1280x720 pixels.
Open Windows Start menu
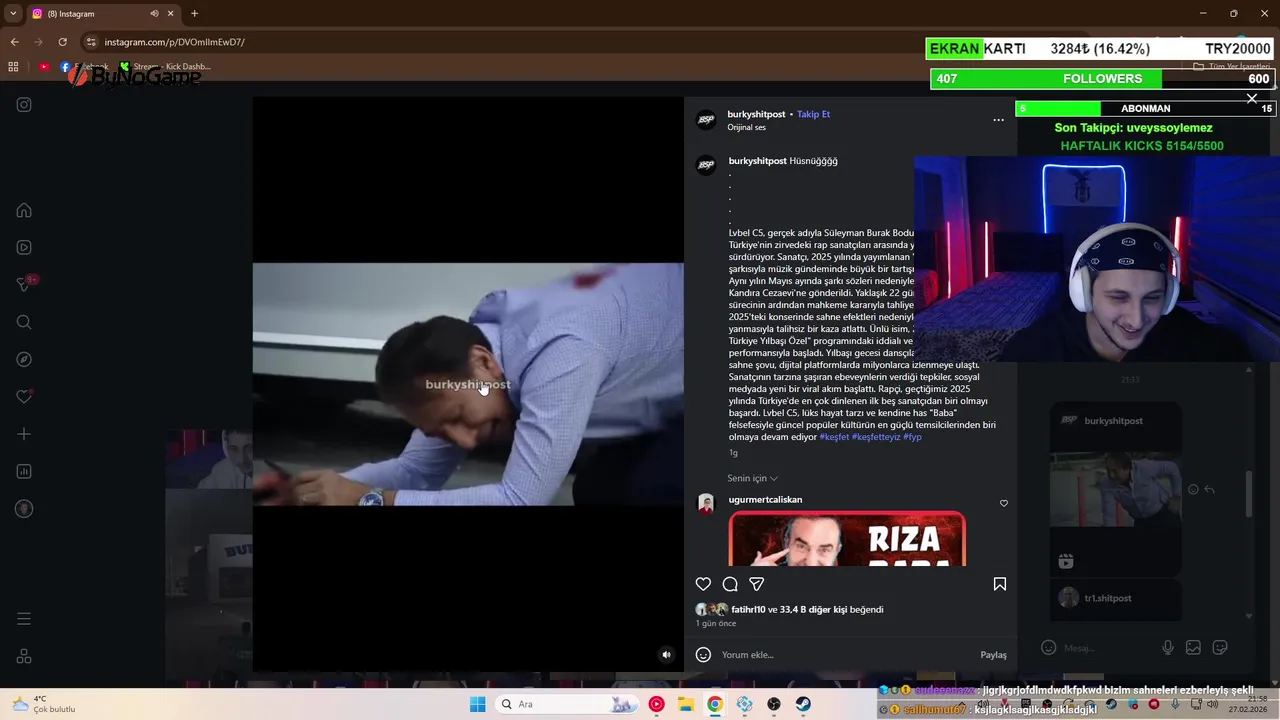click(477, 704)
